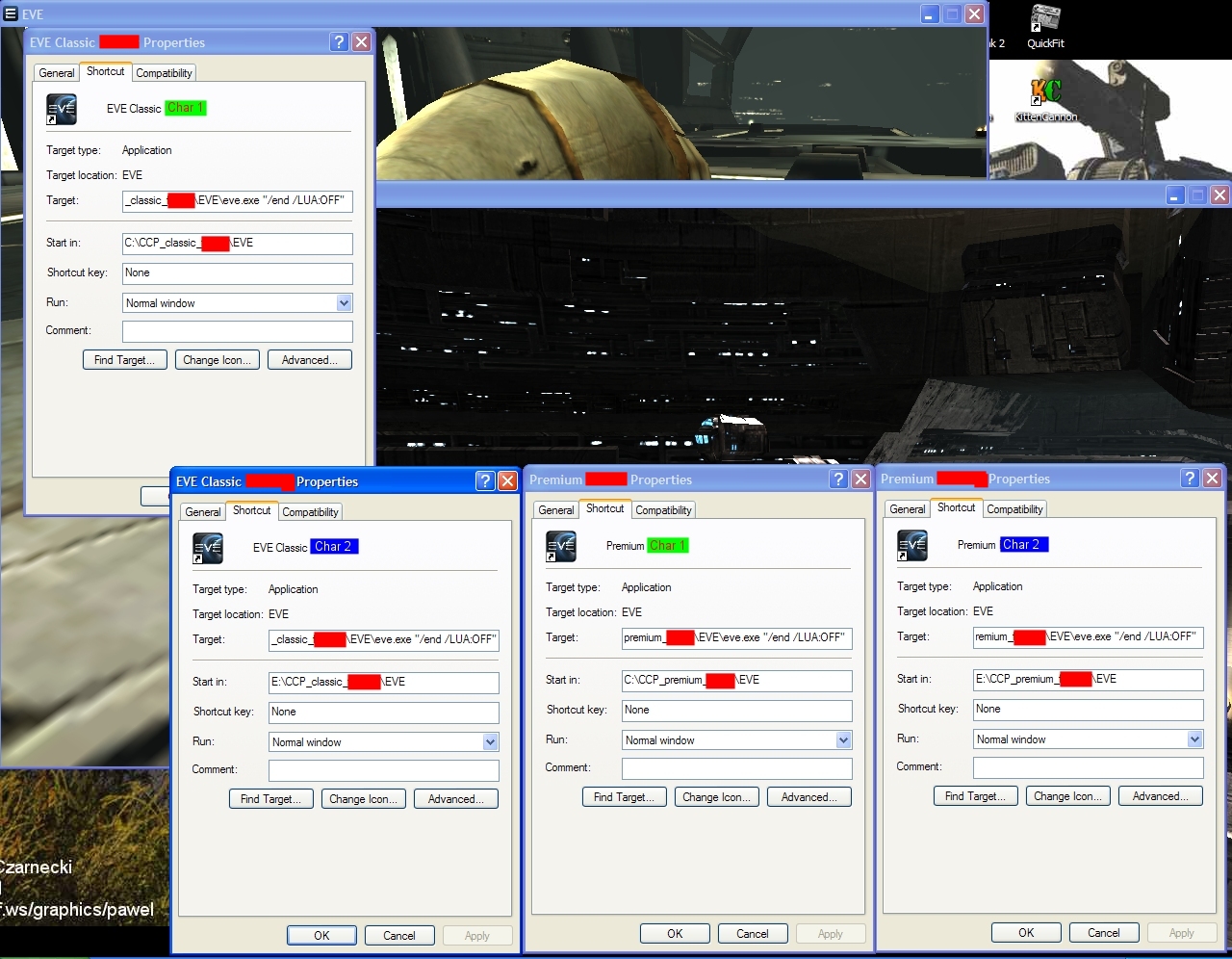Open Advanced settings in Classic Char 1 dialog
Image resolution: width=1232 pixels, height=959 pixels.
click(310, 360)
